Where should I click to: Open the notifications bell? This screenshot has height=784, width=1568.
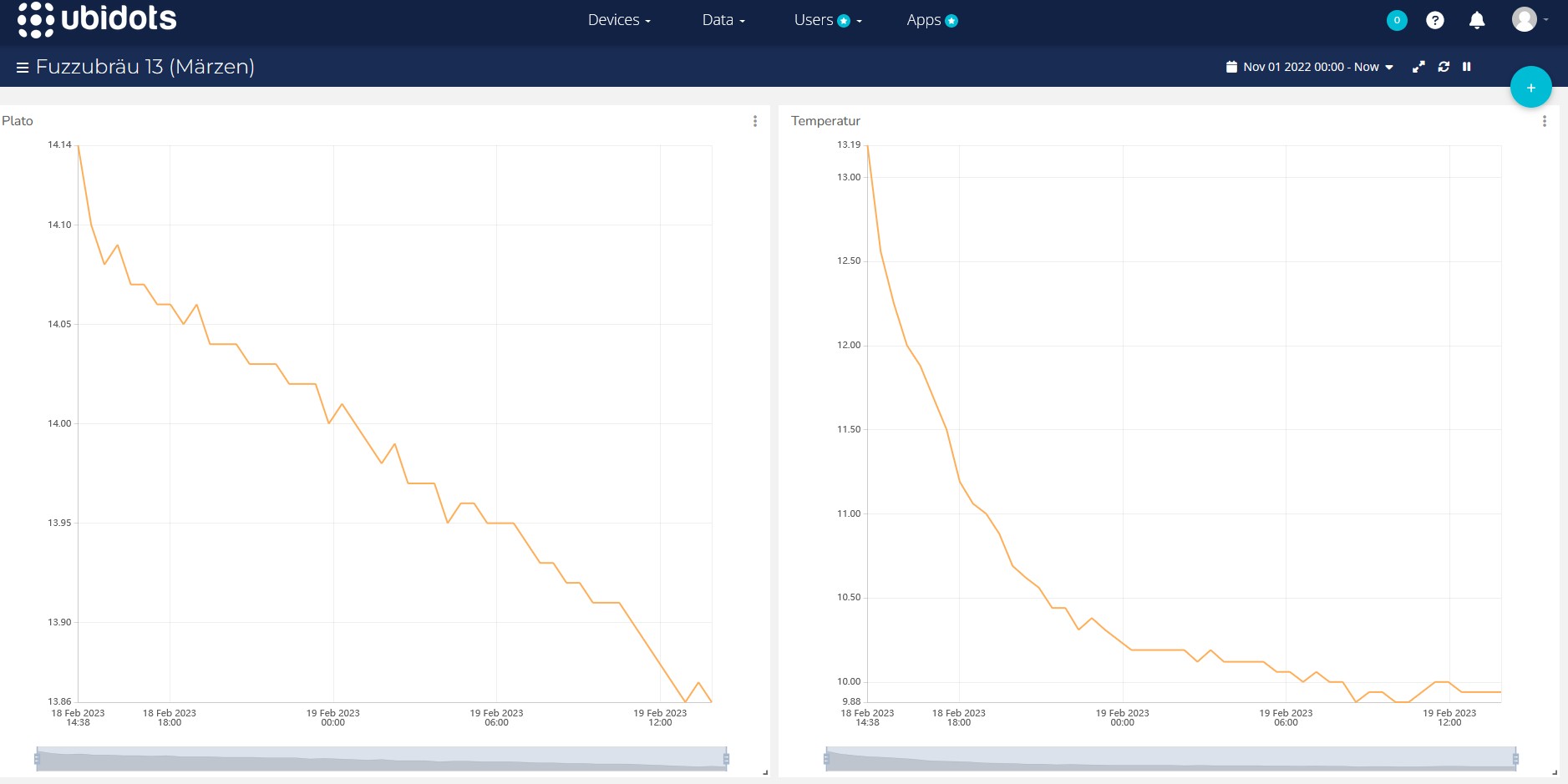(1476, 20)
